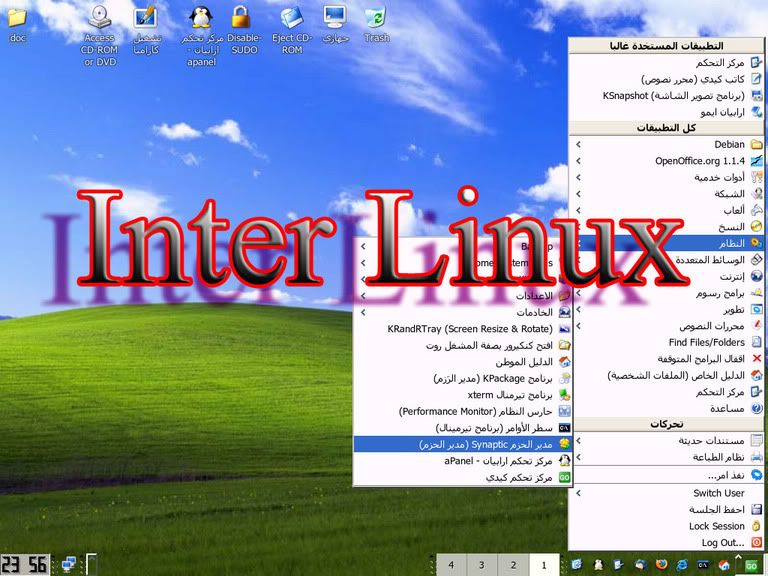Expand the أدوات خدمية submenu
The image size is (768, 576).
click(667, 177)
